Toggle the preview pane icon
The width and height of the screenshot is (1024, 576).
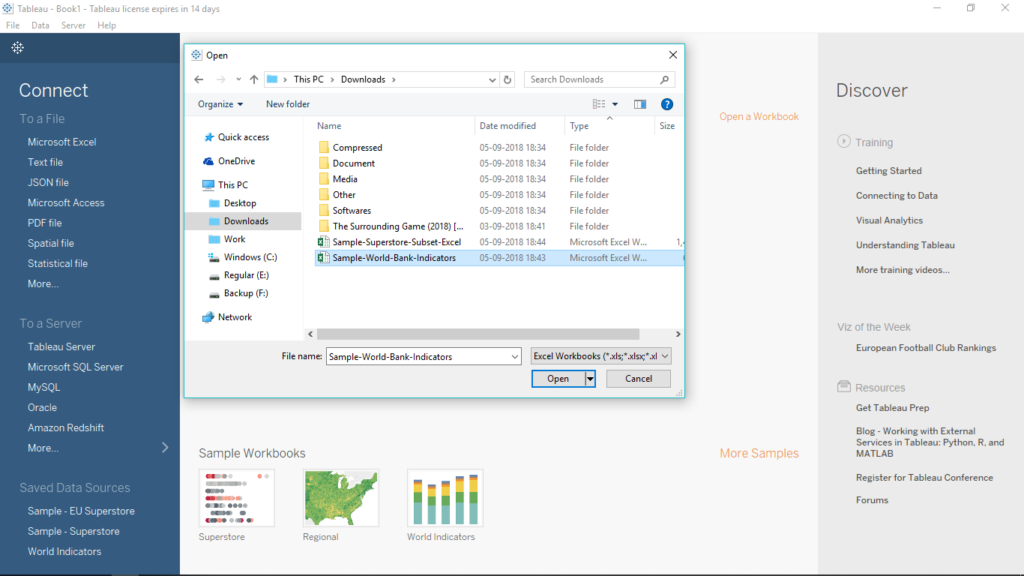coord(640,104)
